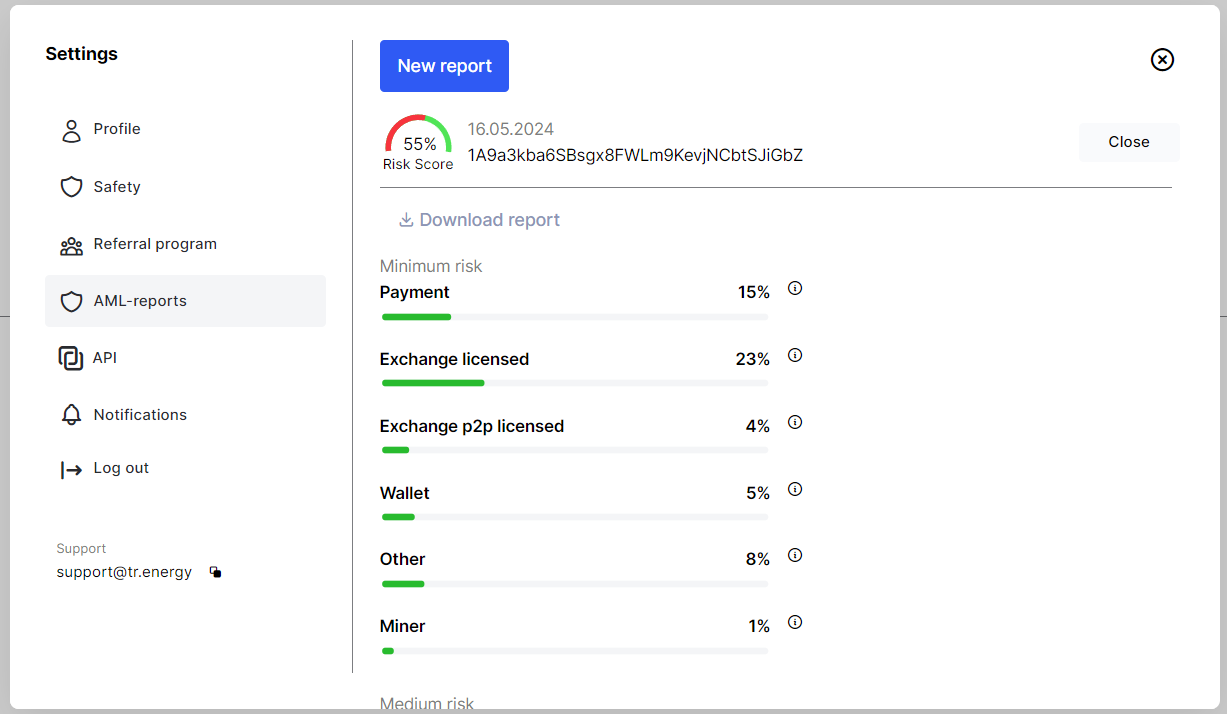Open AML-reports via its shield icon
The image size is (1227, 714).
[x=71, y=301]
